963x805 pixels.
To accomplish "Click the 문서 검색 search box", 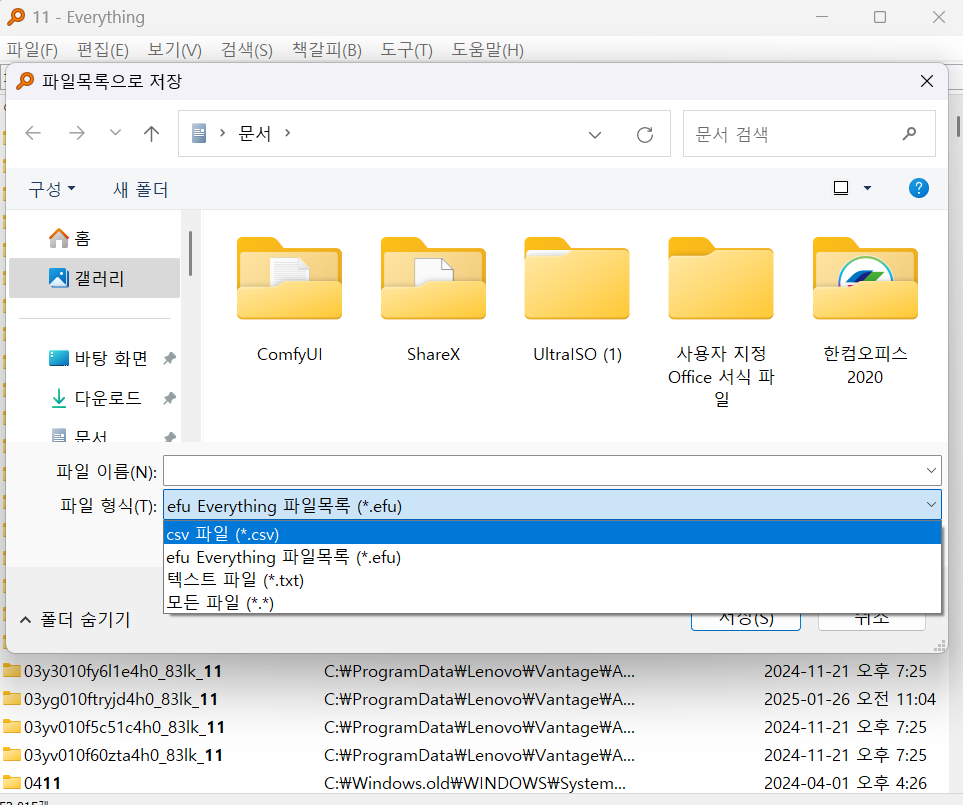I will pos(809,134).
